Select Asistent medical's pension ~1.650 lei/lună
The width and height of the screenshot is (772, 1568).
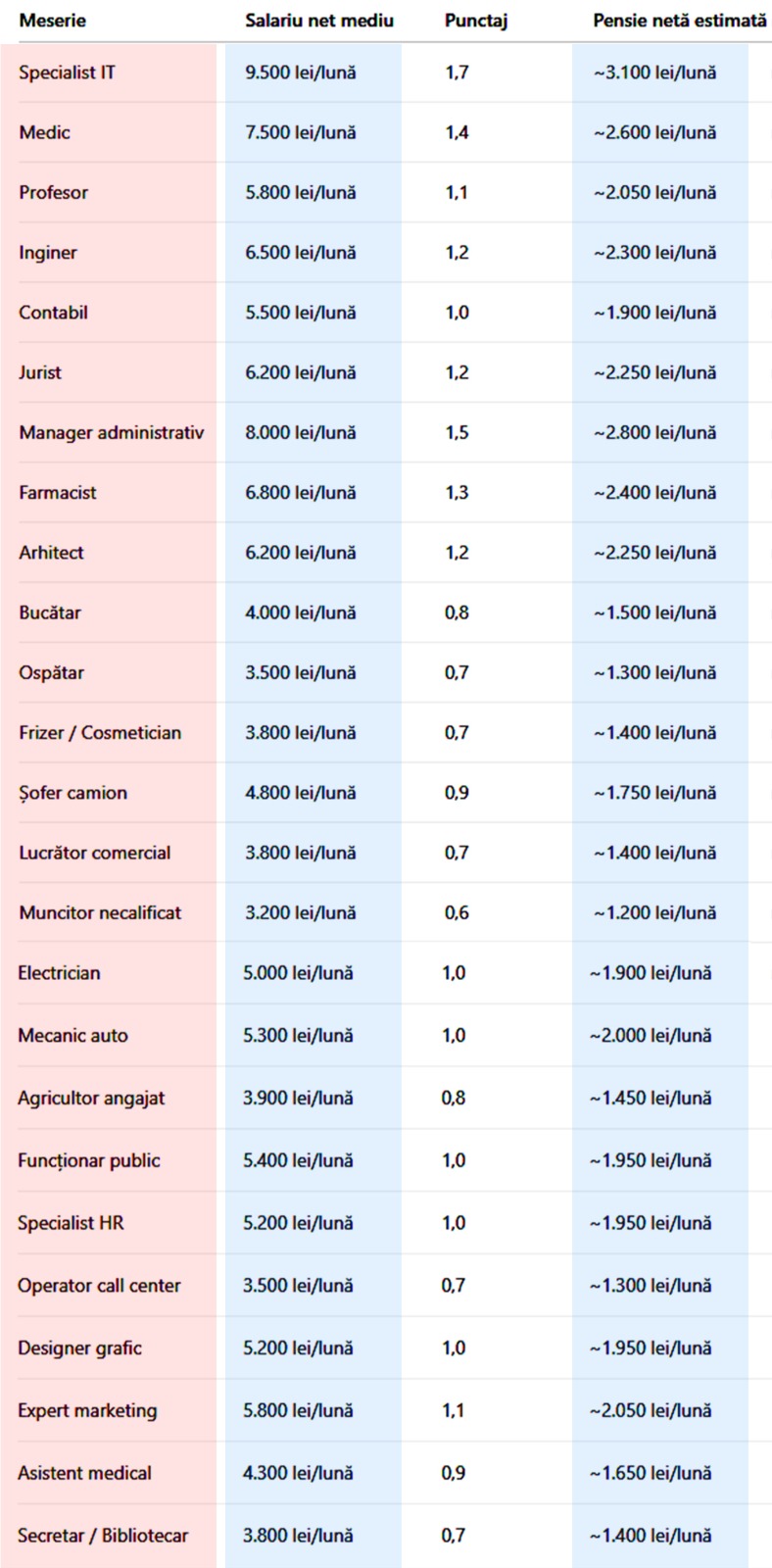pyautogui.click(x=651, y=1473)
